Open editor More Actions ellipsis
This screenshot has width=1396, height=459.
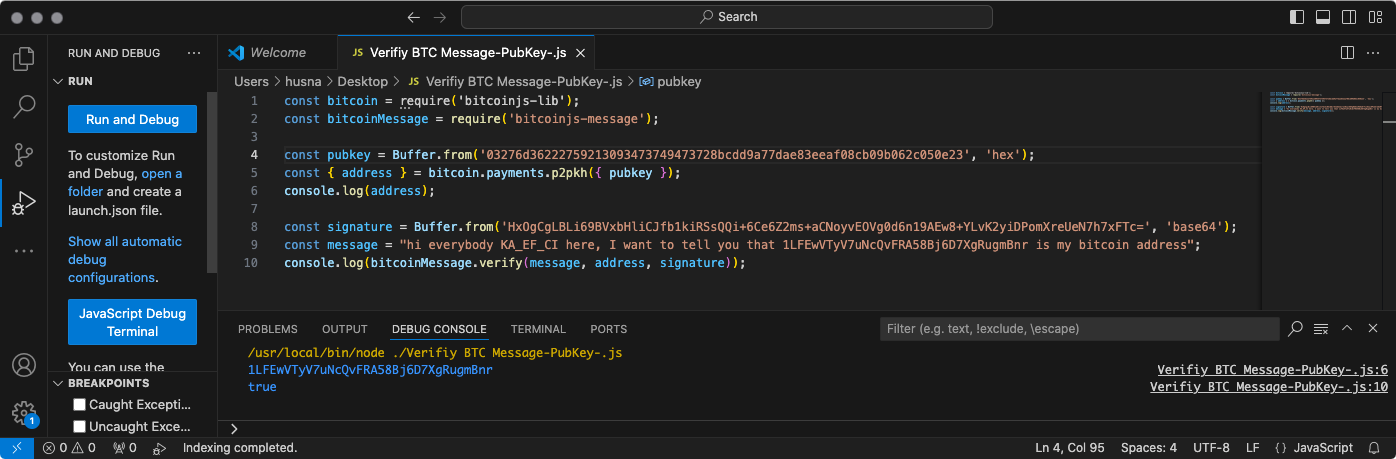pos(1374,52)
